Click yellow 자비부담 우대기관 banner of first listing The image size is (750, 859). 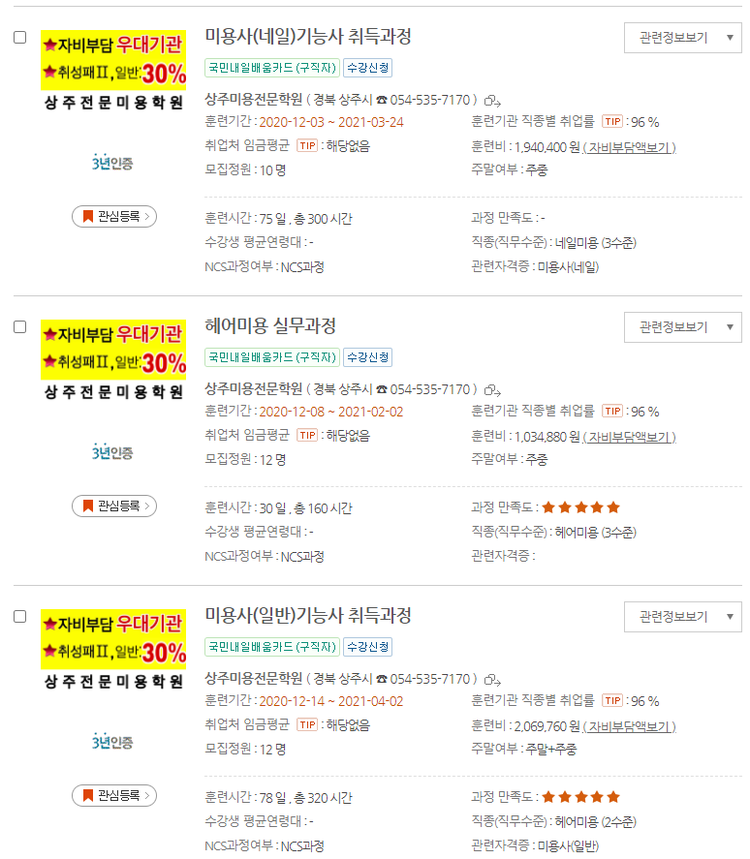coord(113,60)
